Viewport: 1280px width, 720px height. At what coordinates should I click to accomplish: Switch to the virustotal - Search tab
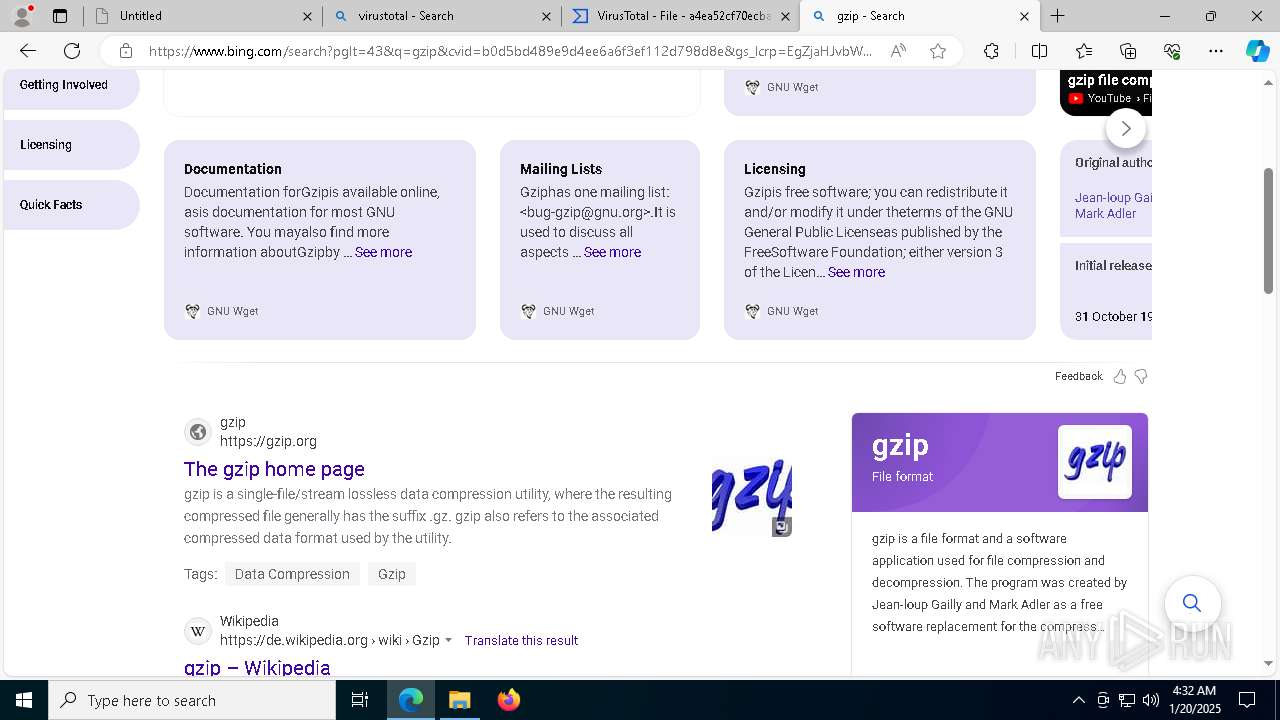[x=441, y=16]
